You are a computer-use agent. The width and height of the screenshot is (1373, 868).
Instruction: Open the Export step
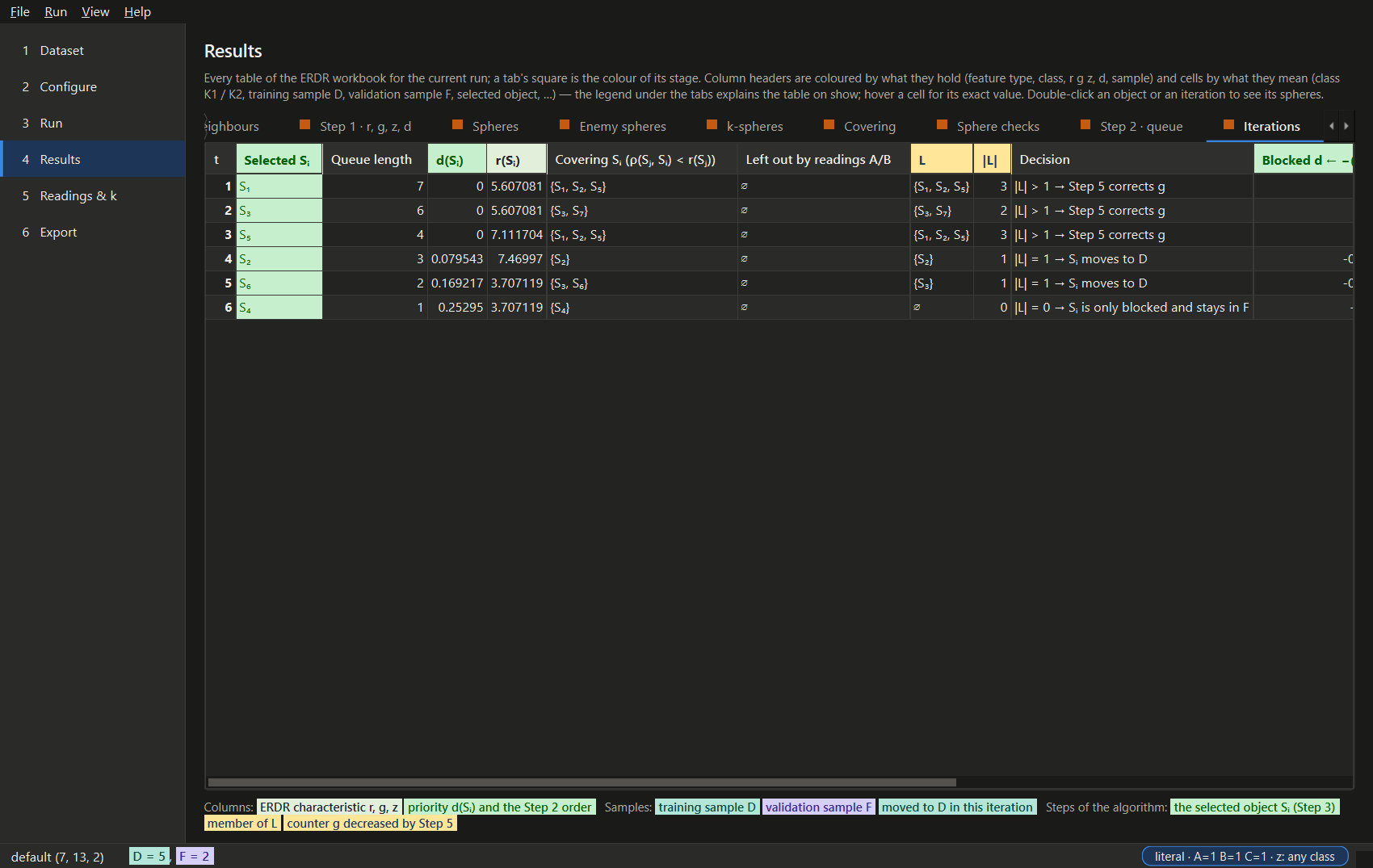(x=93, y=232)
